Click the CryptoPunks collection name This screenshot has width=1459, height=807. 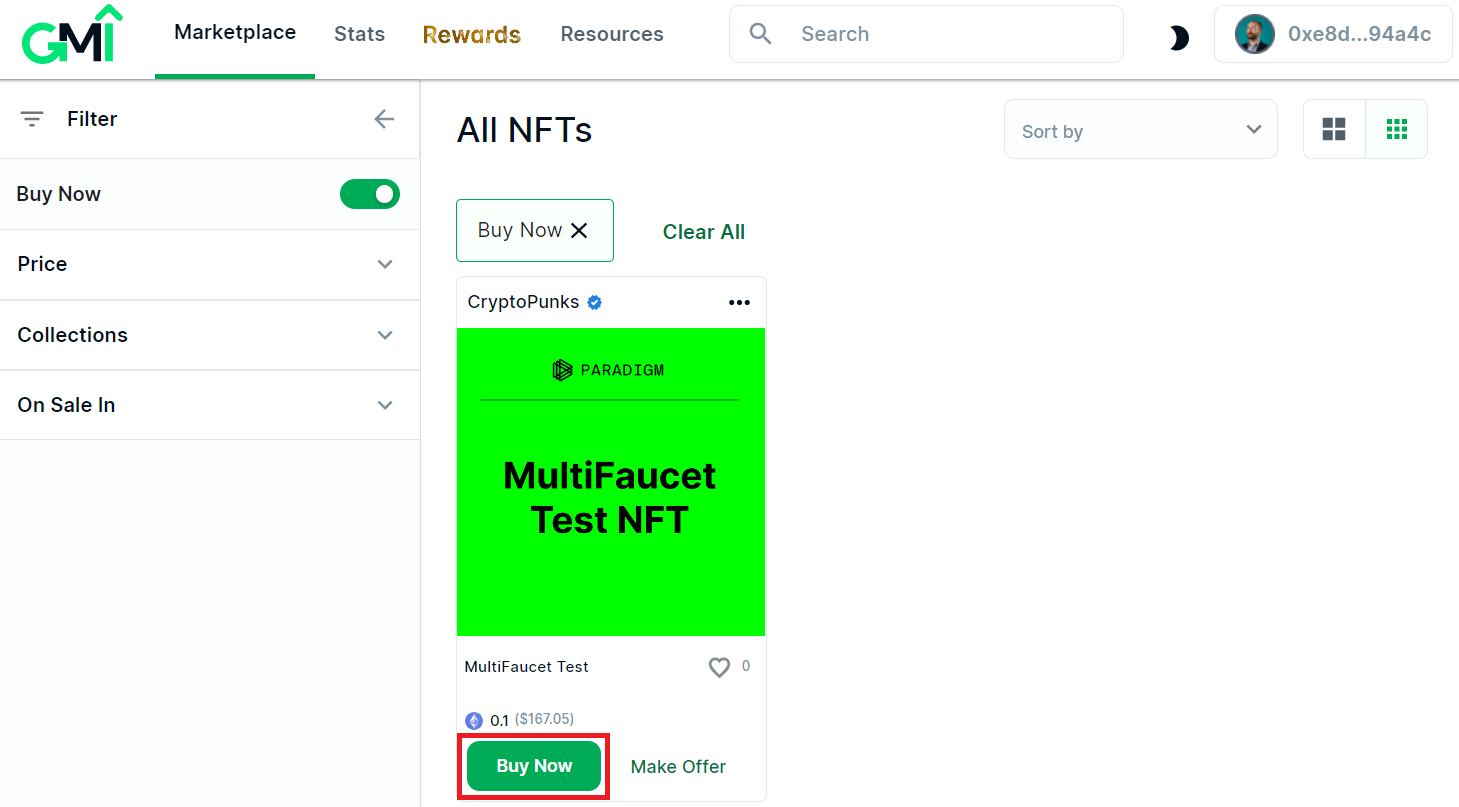click(524, 302)
